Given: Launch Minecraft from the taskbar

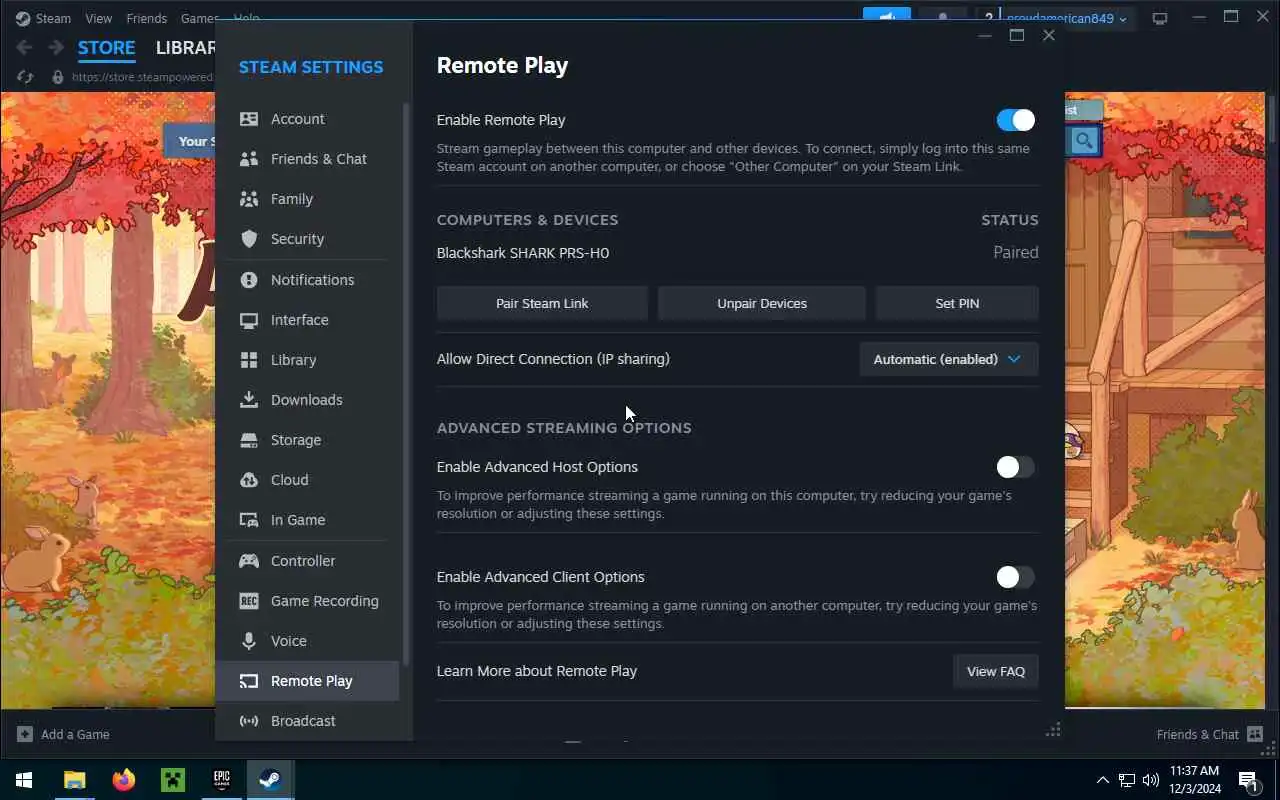Looking at the screenshot, I should tap(173, 779).
